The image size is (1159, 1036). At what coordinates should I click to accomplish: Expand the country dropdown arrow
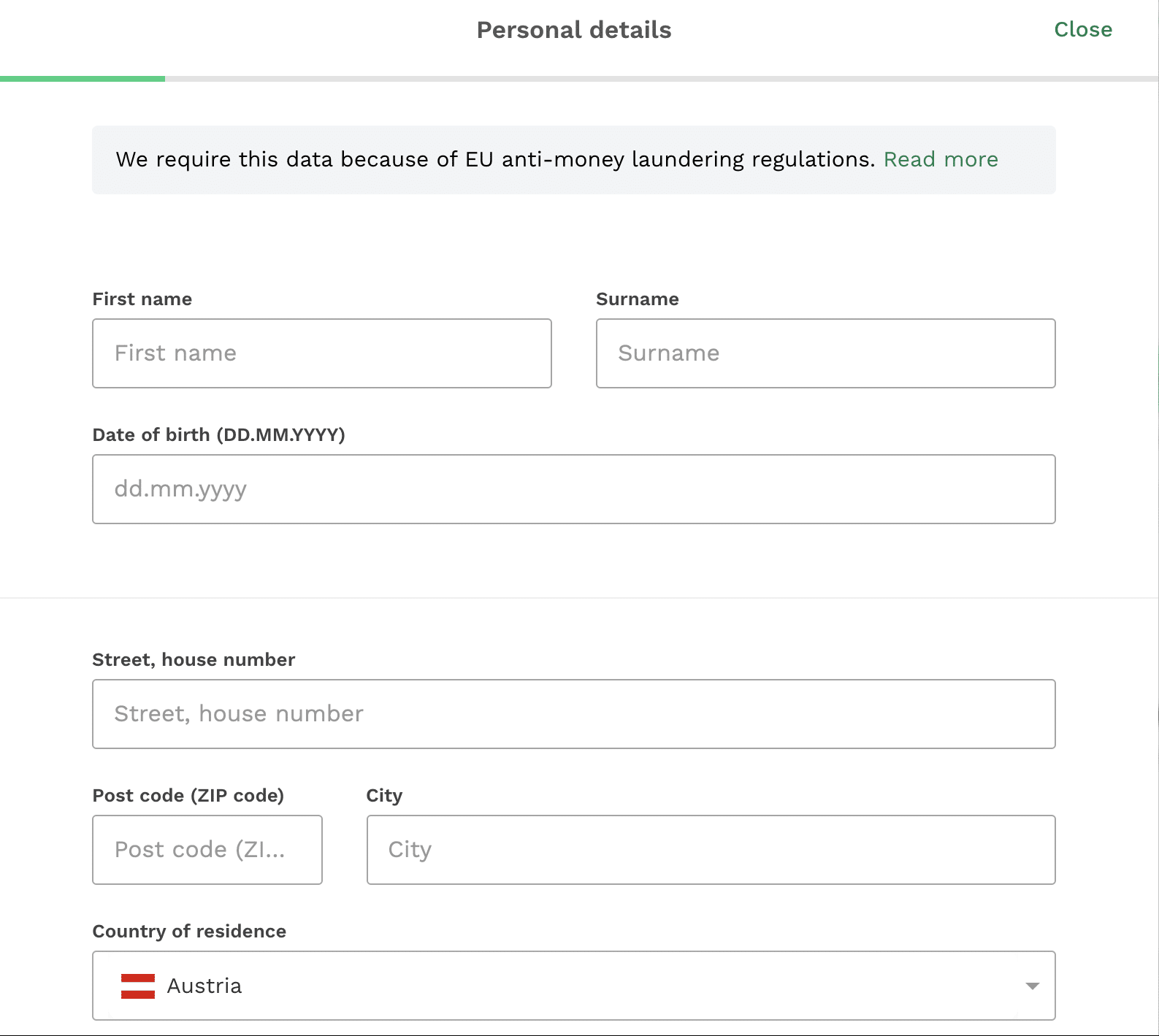(x=1032, y=986)
